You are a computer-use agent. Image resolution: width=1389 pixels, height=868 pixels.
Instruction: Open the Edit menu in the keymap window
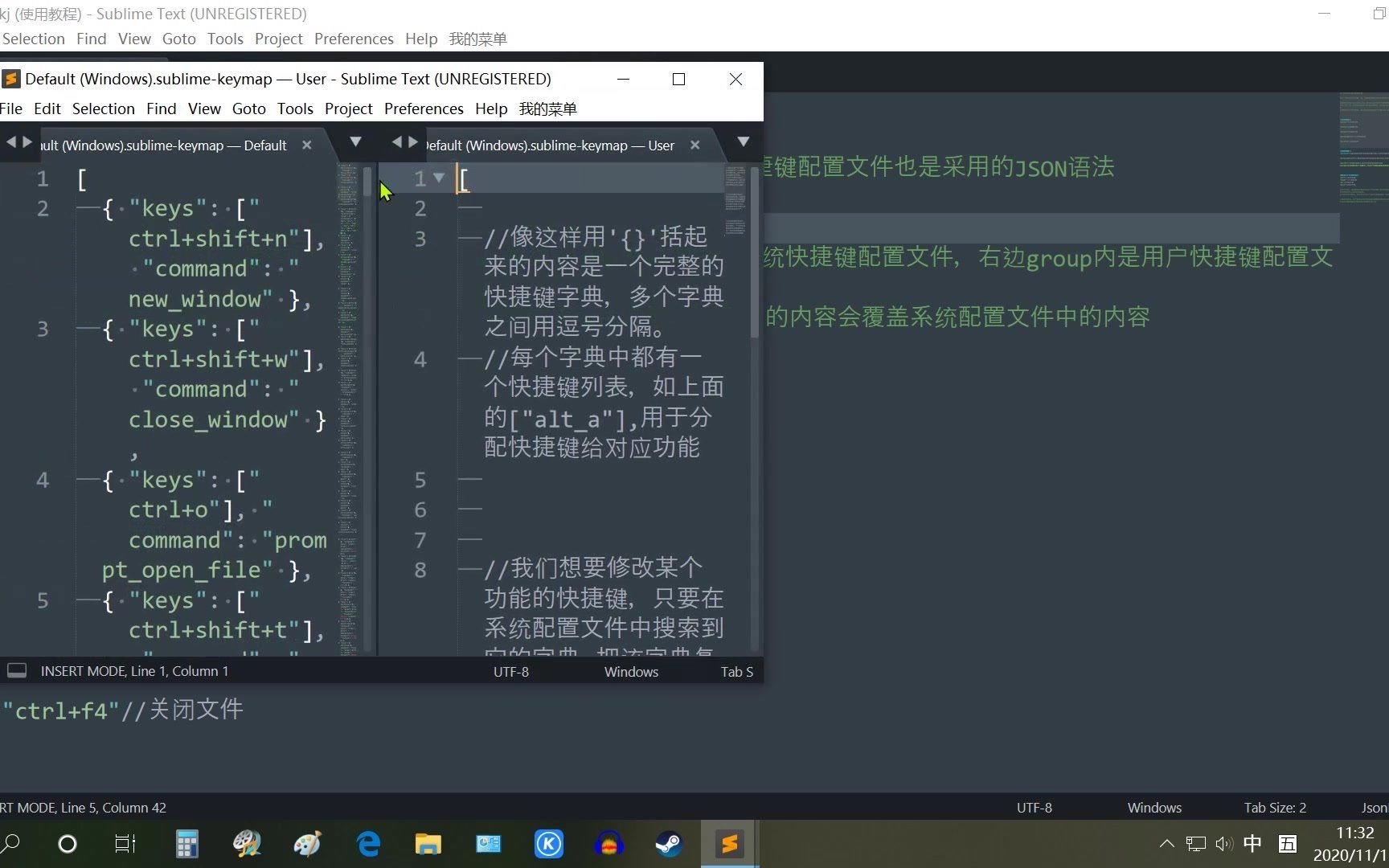click(47, 108)
